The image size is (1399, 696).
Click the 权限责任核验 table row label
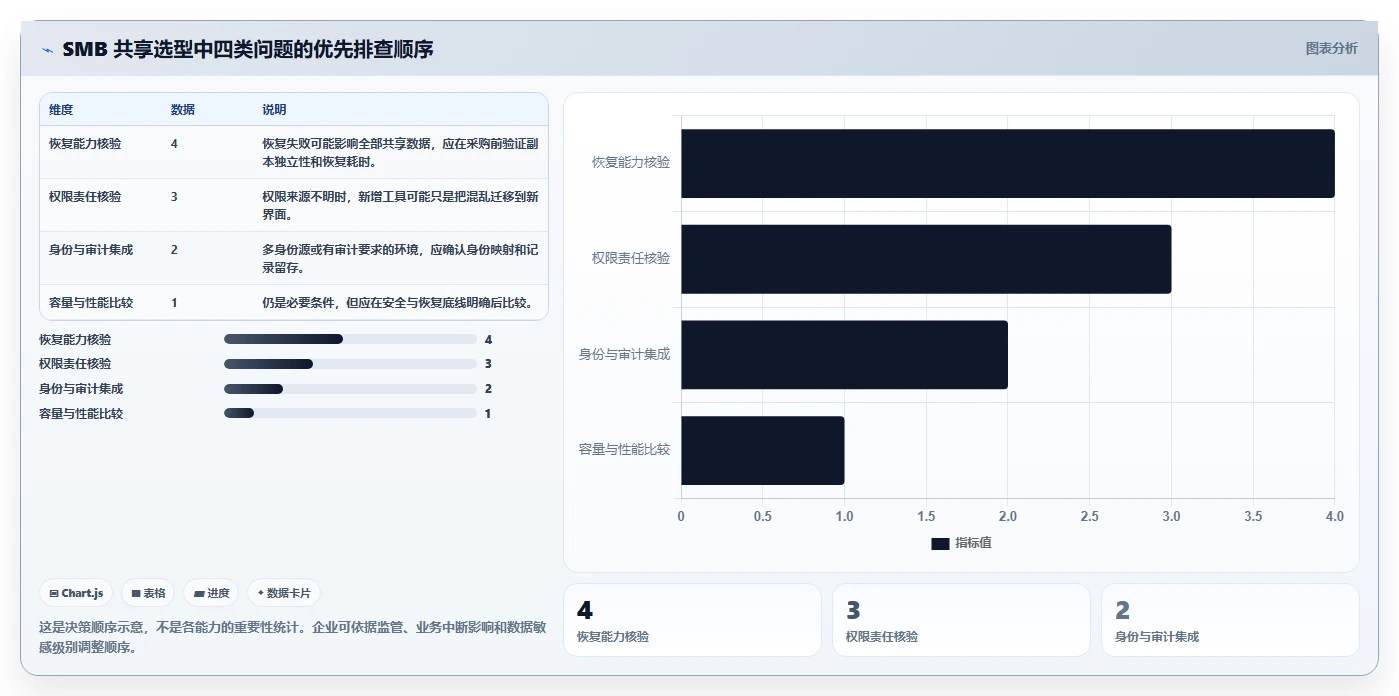coord(85,196)
